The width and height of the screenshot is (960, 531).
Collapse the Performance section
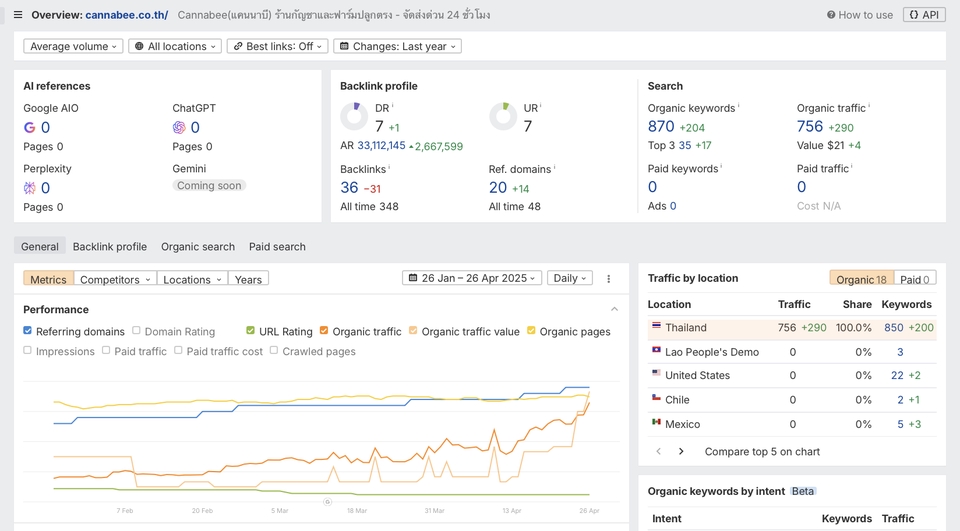[614, 309]
